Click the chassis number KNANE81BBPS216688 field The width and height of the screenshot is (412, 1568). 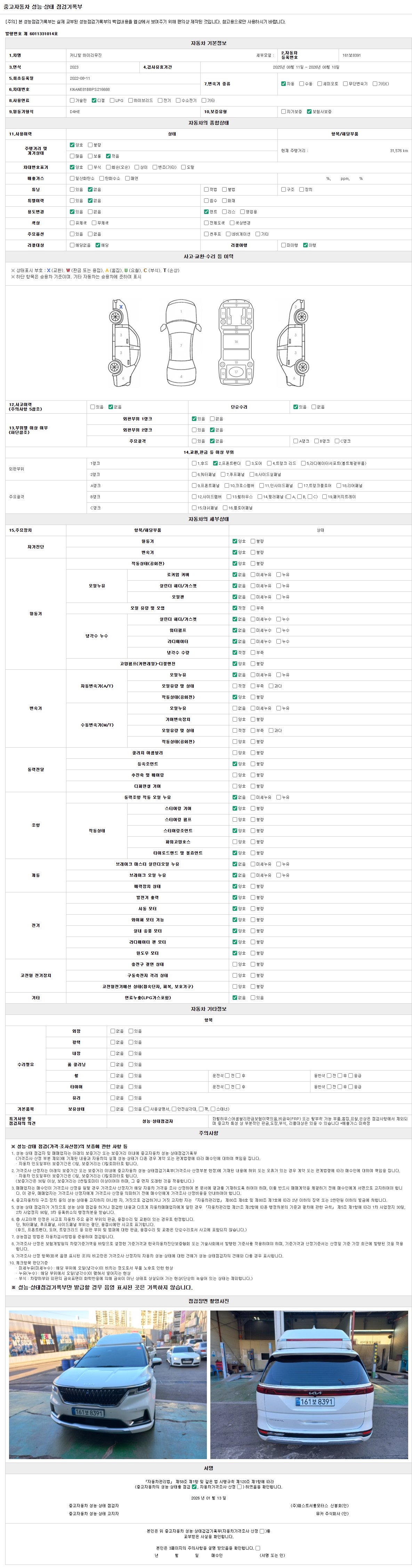pyautogui.click(x=90, y=89)
